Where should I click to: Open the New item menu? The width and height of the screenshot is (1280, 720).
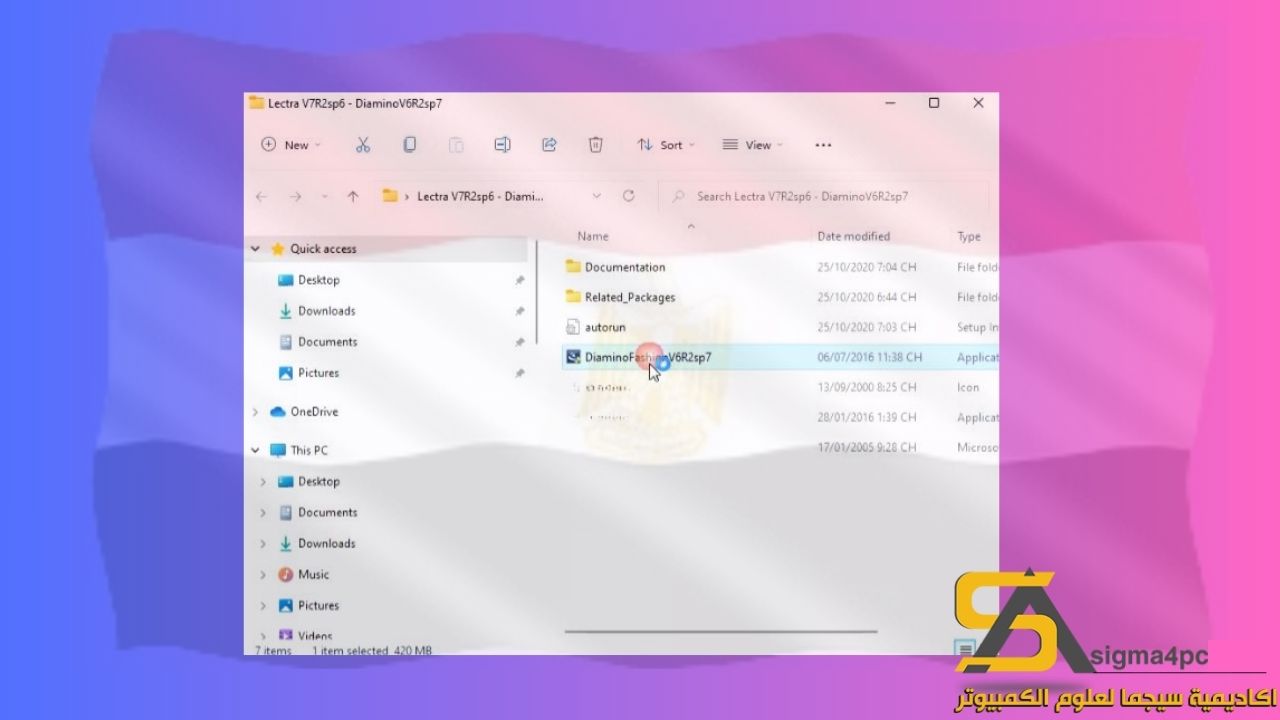coord(291,145)
